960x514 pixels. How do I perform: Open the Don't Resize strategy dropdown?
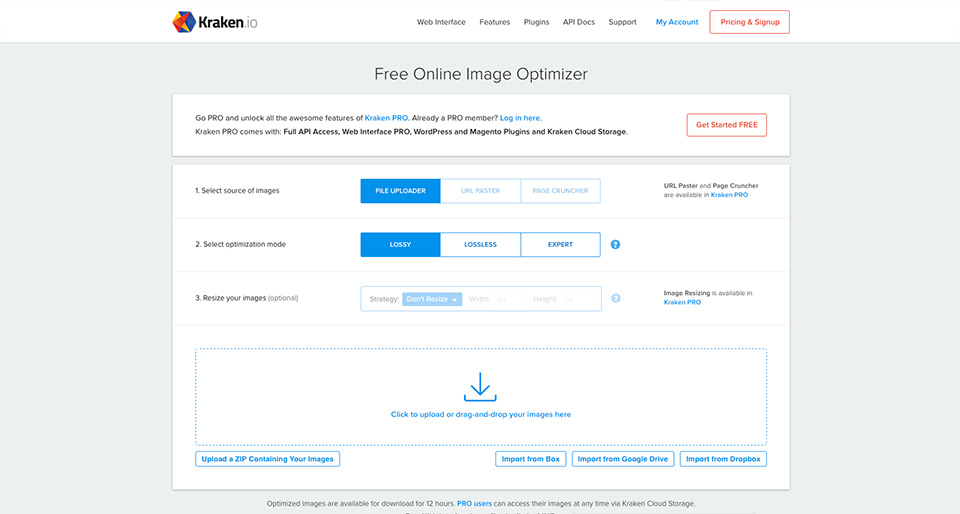pyautogui.click(x=432, y=299)
